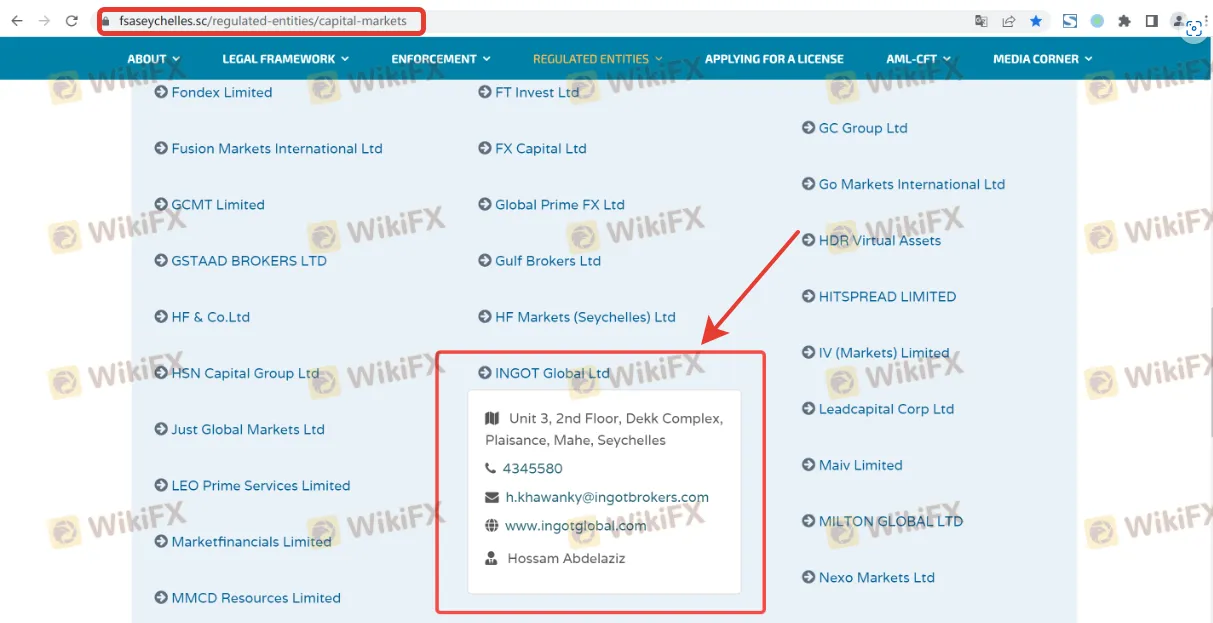The height and width of the screenshot is (623, 1213).
Task: Click the screenshot capture overlay icon
Action: pos(1194,29)
